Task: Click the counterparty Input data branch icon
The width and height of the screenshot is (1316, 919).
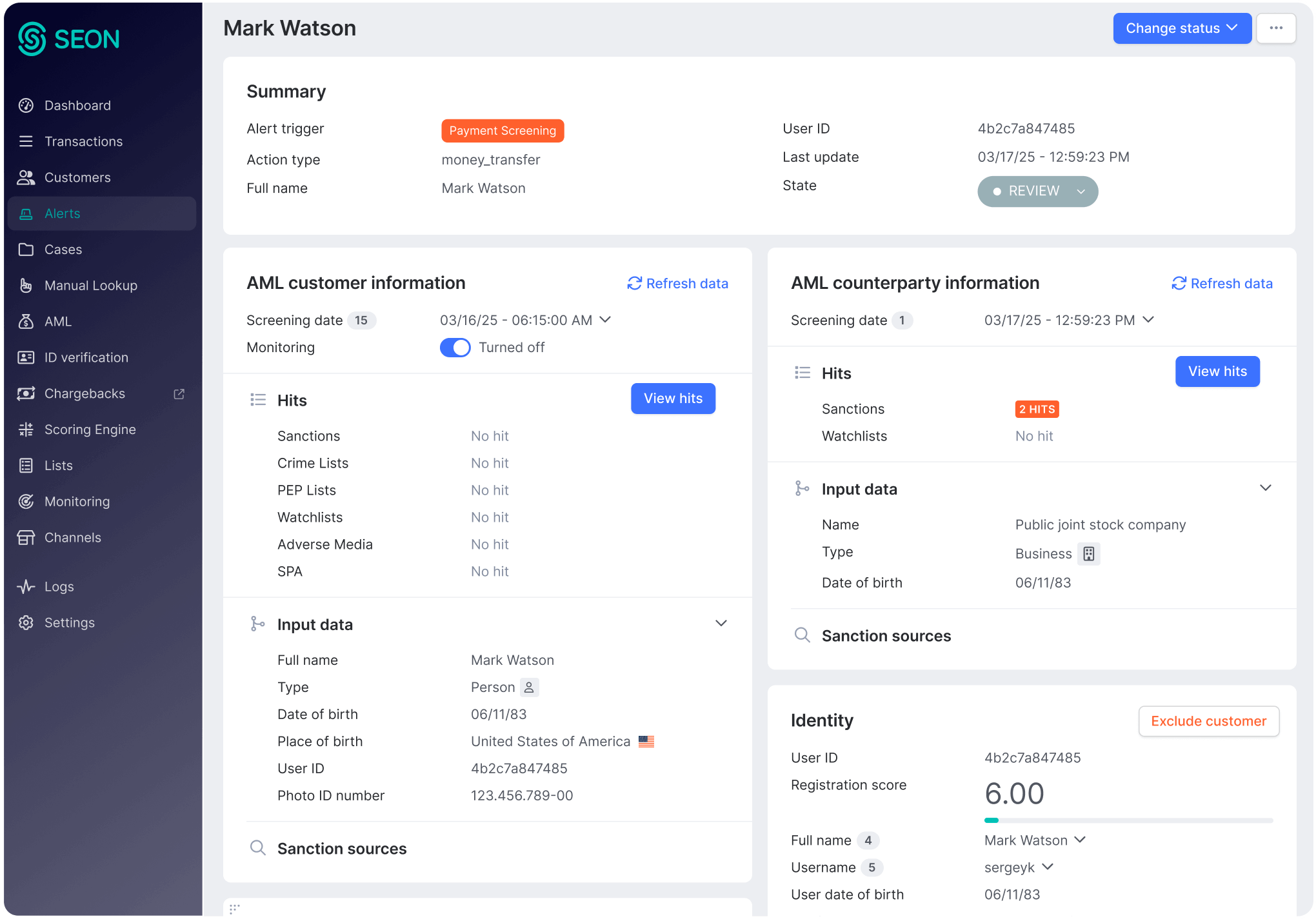Action: (x=803, y=488)
